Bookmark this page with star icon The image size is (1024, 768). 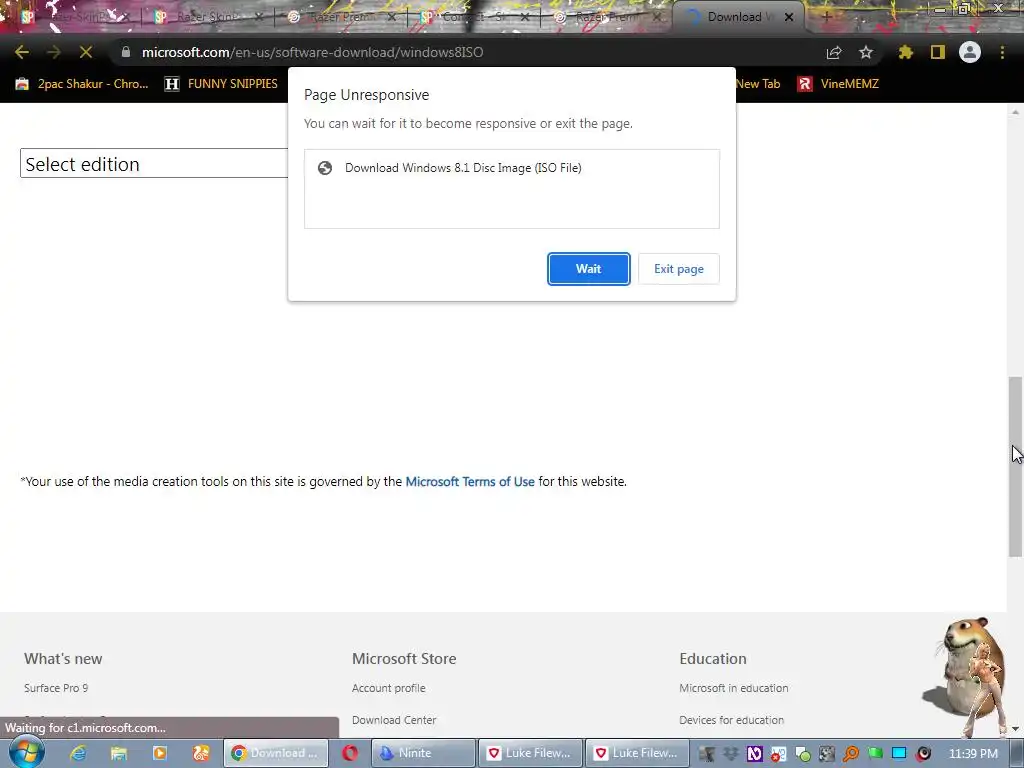pos(866,52)
